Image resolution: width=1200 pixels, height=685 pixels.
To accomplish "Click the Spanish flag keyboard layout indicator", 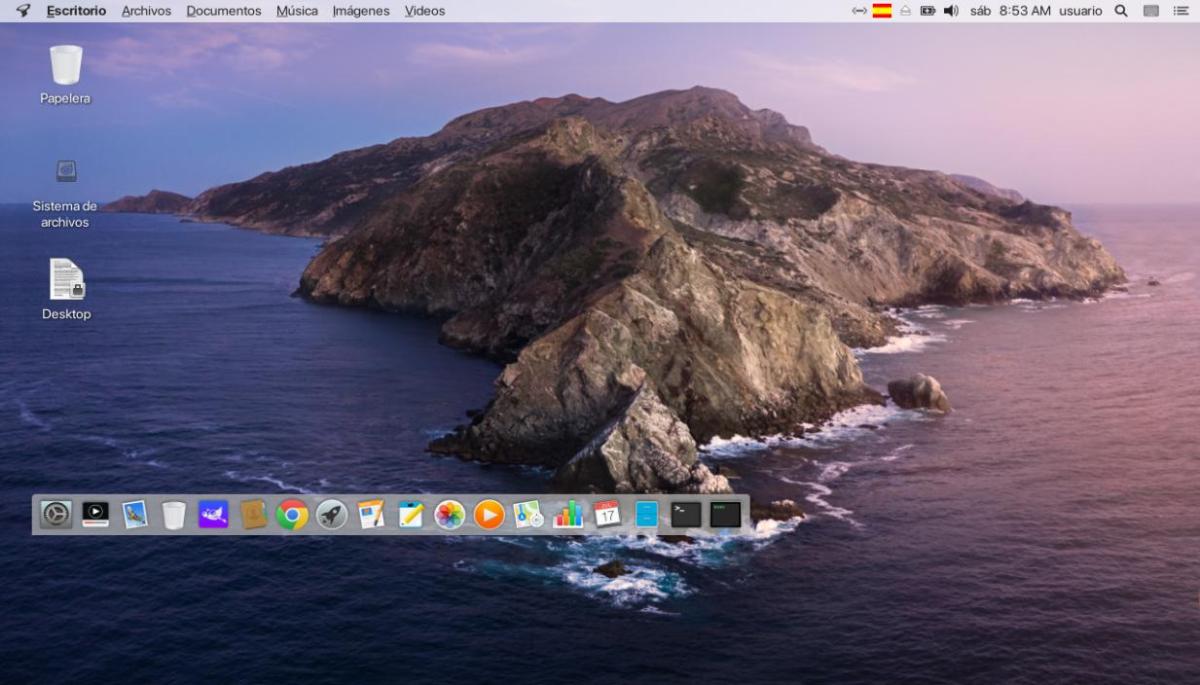I will pyautogui.click(x=882, y=11).
